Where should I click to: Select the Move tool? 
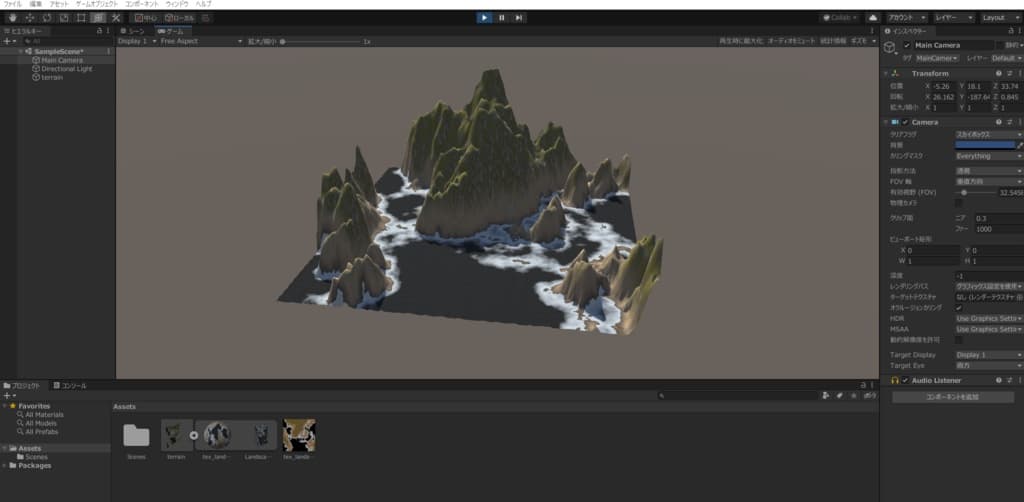pos(29,18)
